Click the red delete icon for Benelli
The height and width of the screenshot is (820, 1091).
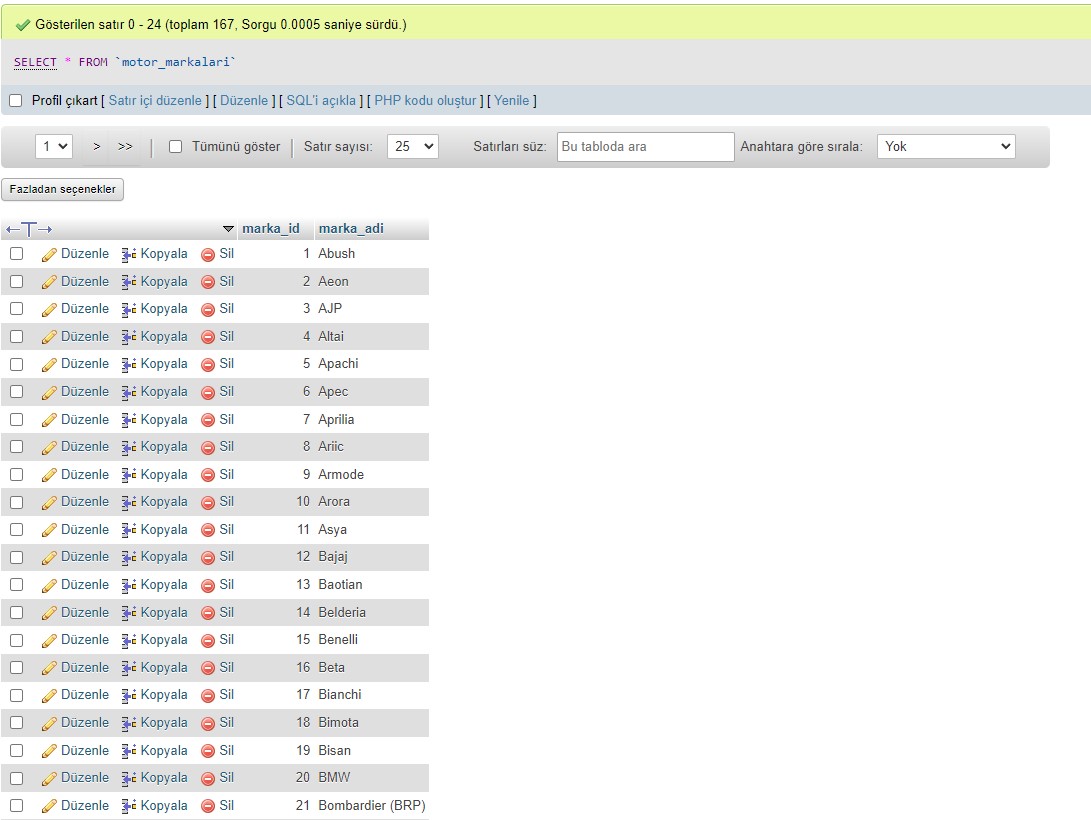[207, 641]
